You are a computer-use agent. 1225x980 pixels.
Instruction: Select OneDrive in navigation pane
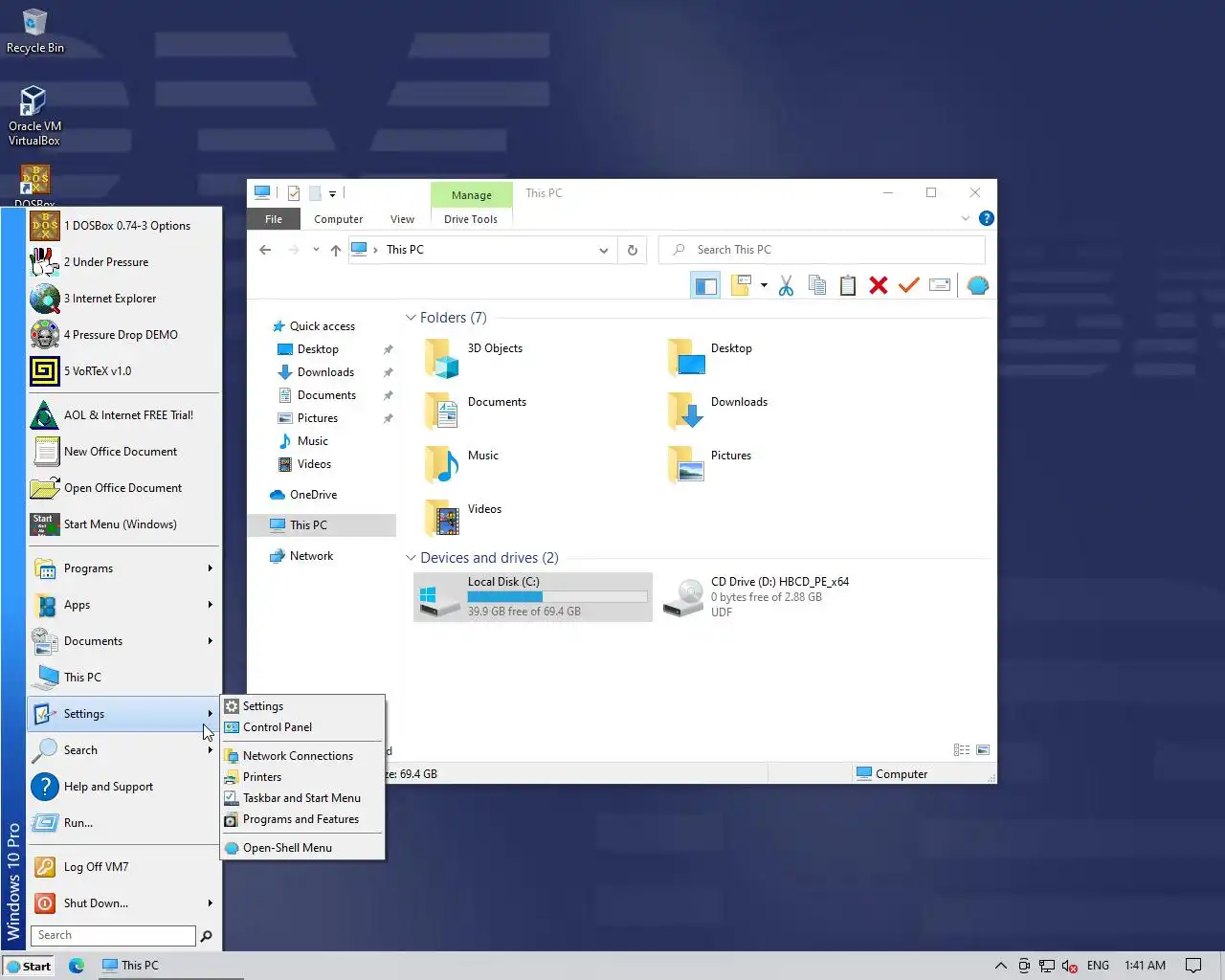coord(313,495)
